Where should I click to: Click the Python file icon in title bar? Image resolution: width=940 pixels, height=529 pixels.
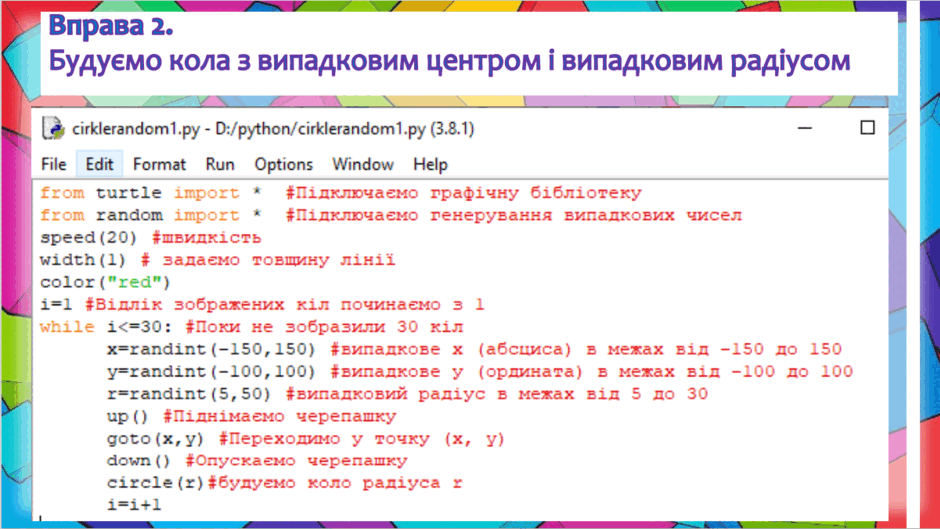pyautogui.click(x=53, y=128)
